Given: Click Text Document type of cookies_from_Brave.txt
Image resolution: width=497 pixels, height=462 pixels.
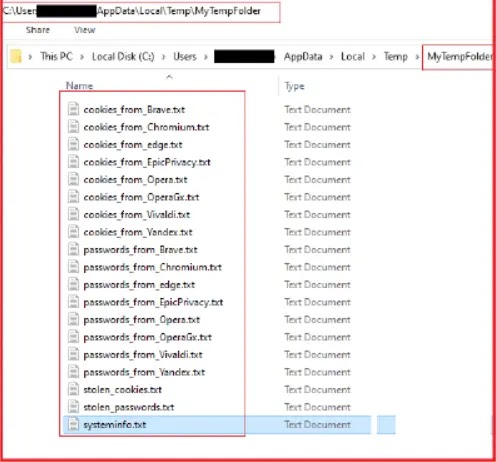Looking at the screenshot, I should tap(317, 110).
